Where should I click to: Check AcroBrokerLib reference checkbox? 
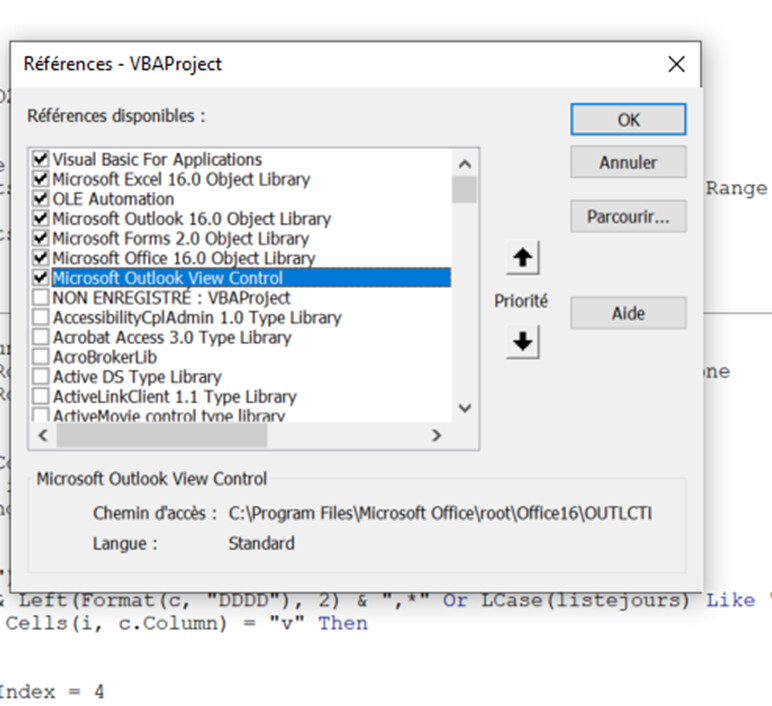(x=40, y=356)
